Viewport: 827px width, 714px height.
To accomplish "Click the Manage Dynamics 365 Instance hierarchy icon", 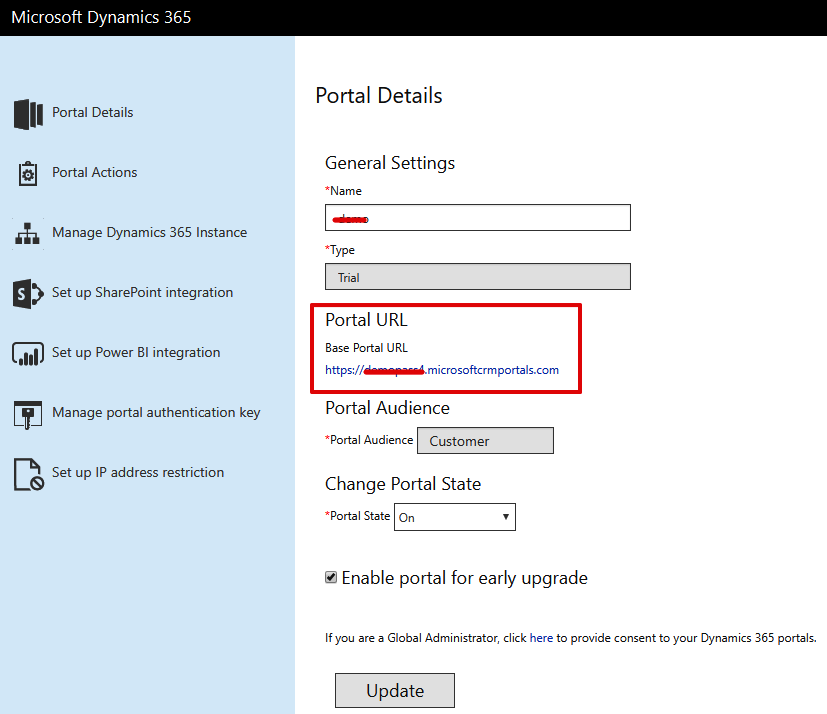I will pyautogui.click(x=27, y=234).
